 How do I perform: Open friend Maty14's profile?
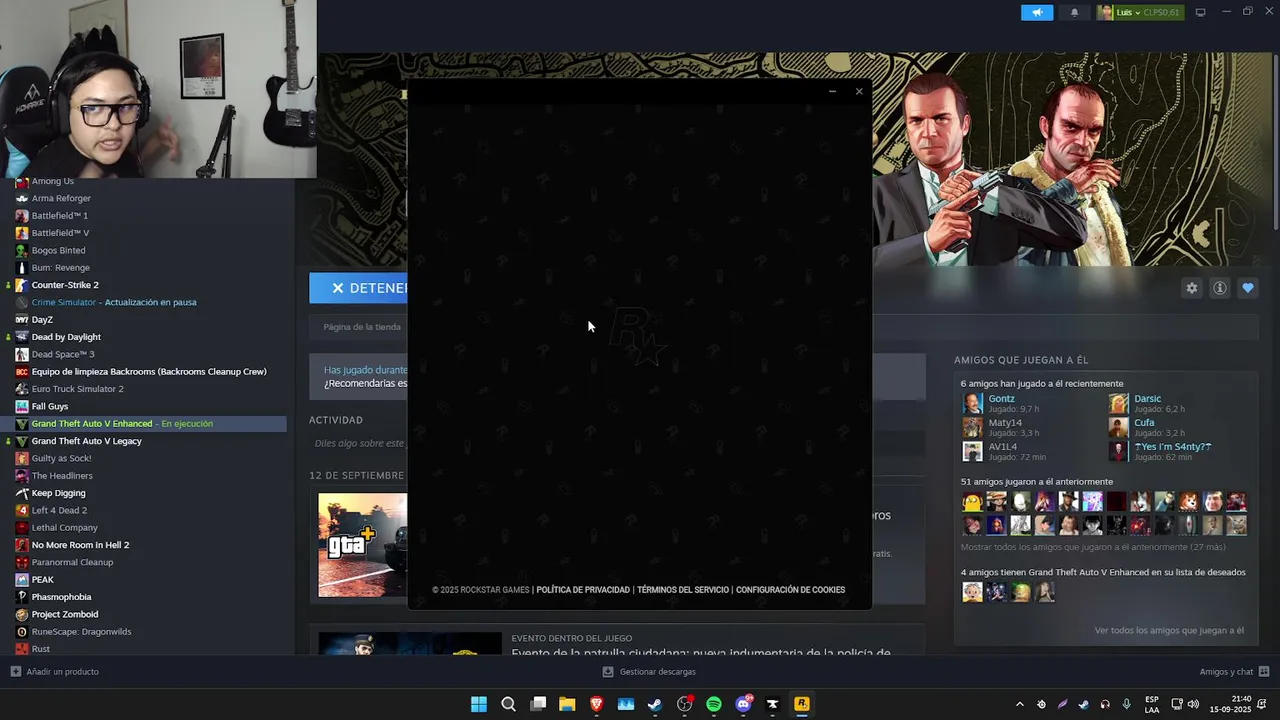1005,423
